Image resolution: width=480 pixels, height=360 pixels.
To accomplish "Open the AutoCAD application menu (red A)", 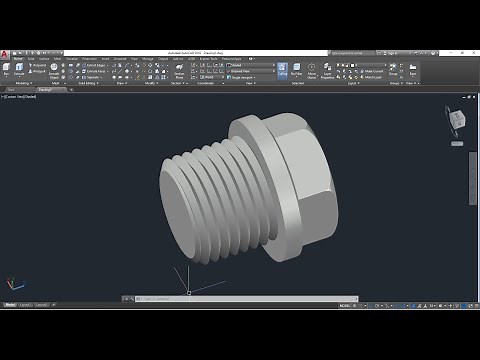I will coord(5,54).
